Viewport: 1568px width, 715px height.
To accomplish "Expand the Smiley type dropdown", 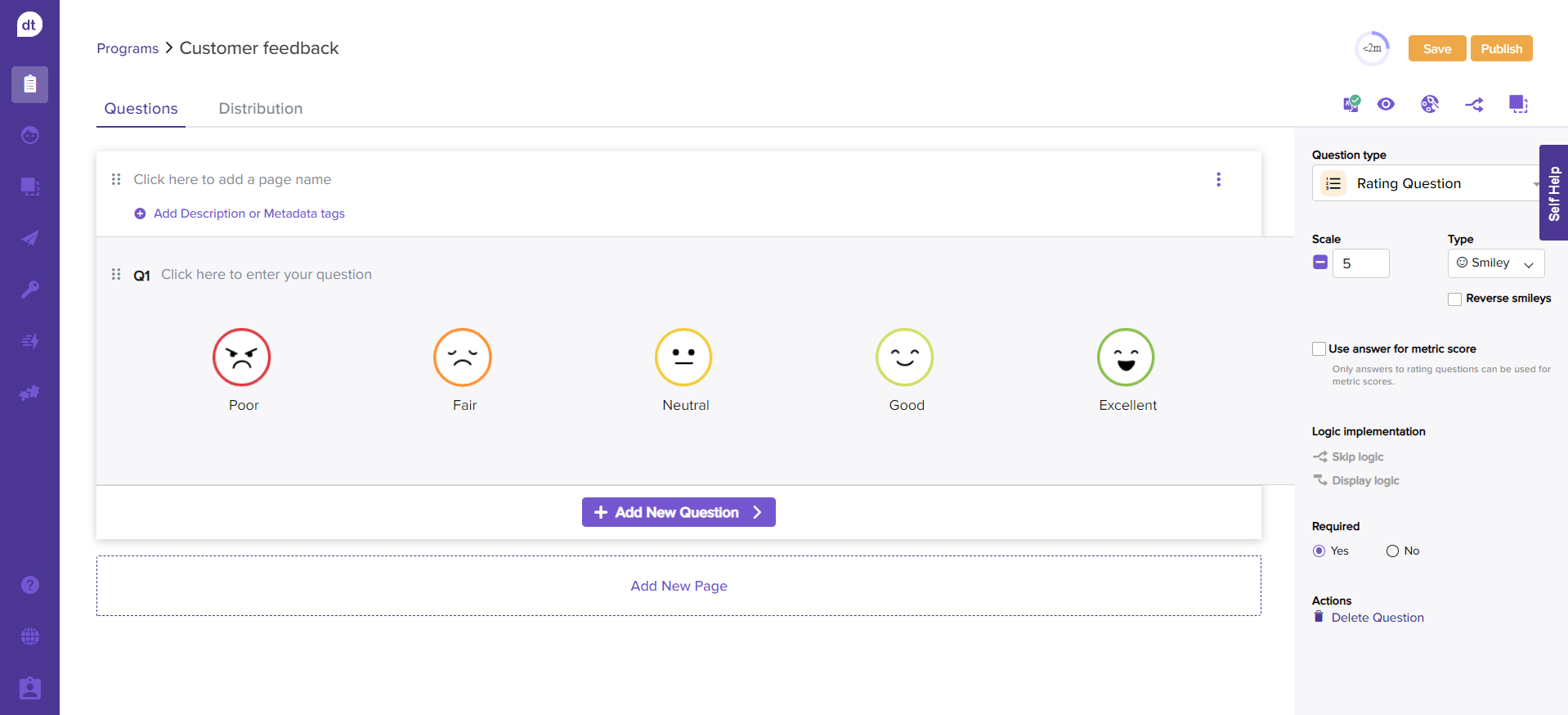I will tap(1495, 263).
